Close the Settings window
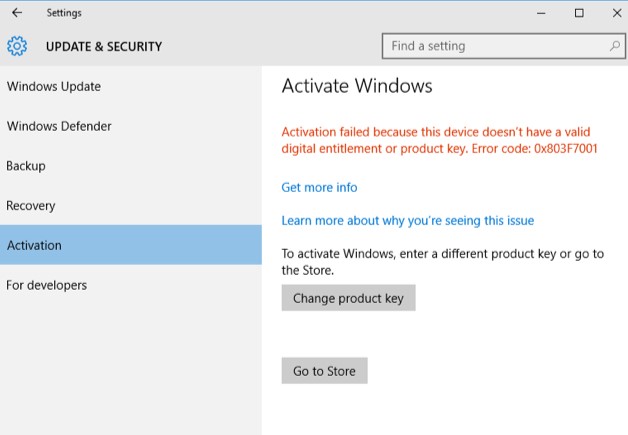The width and height of the screenshot is (628, 435). point(617,13)
